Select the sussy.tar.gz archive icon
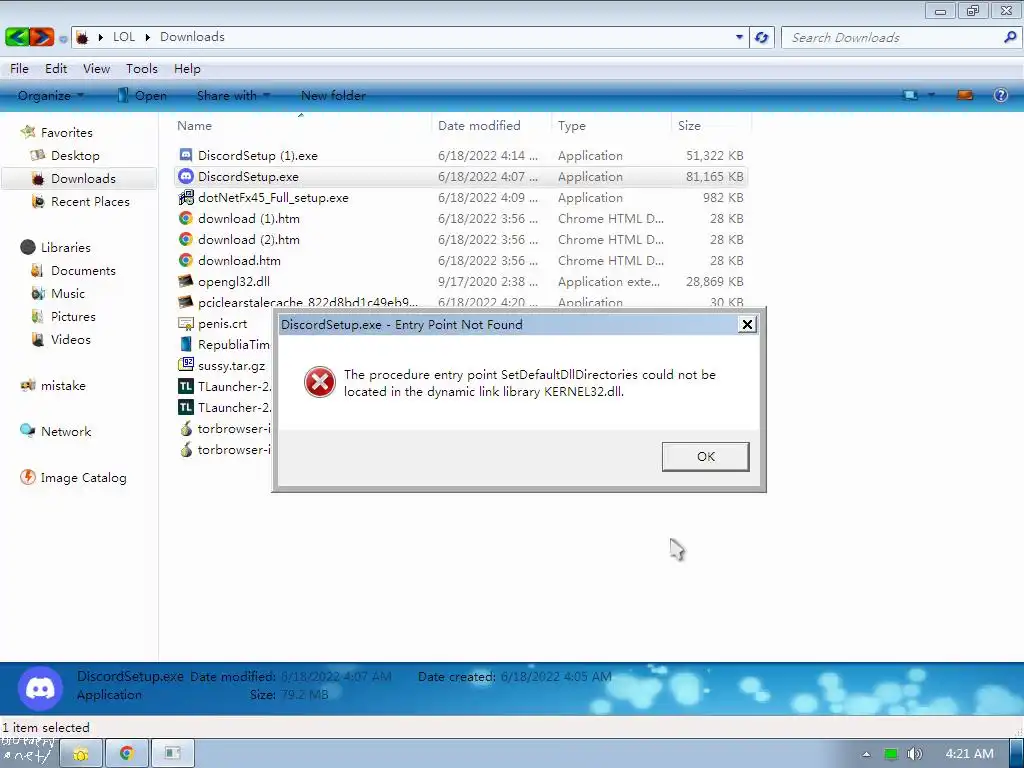1024x768 pixels. coord(186,365)
